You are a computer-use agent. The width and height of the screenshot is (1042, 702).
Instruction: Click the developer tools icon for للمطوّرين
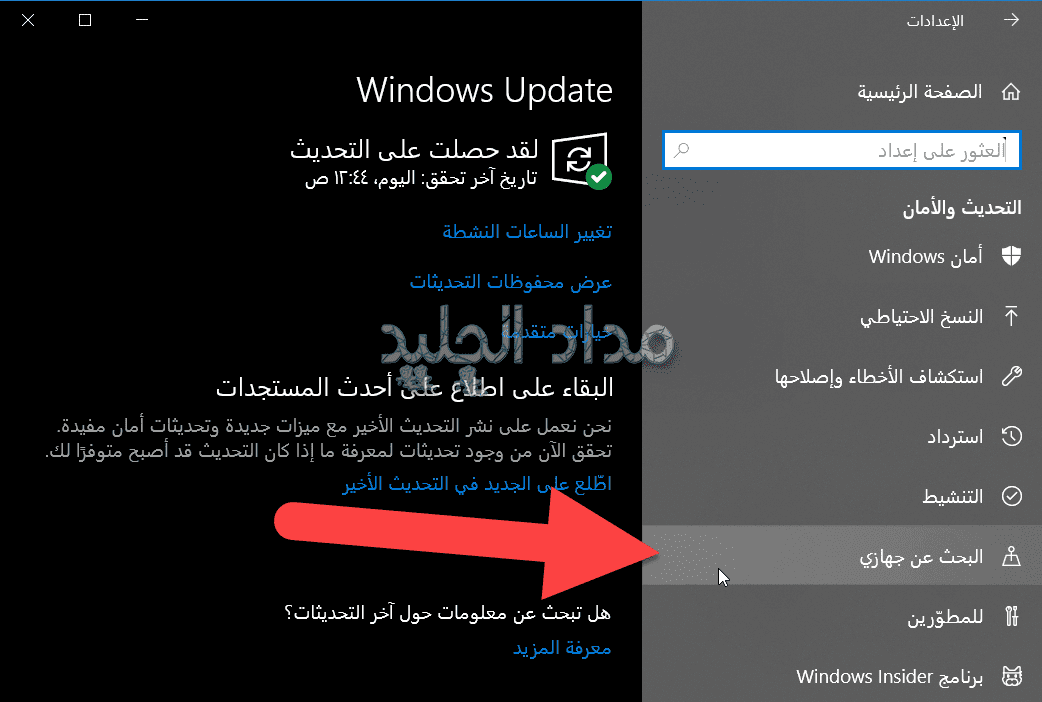[x=1011, y=616]
